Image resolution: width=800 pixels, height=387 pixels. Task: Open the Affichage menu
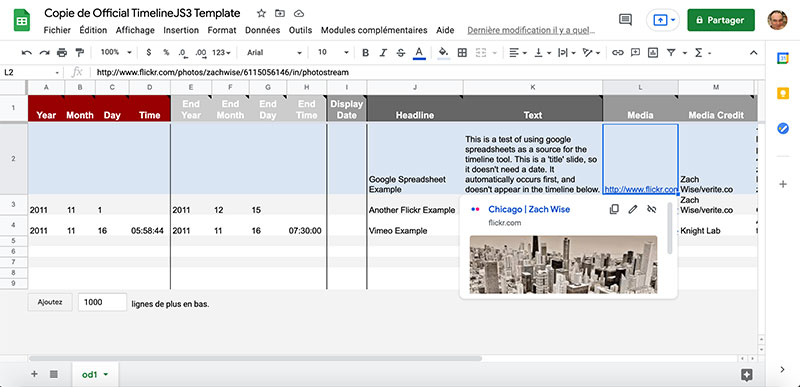click(x=135, y=30)
